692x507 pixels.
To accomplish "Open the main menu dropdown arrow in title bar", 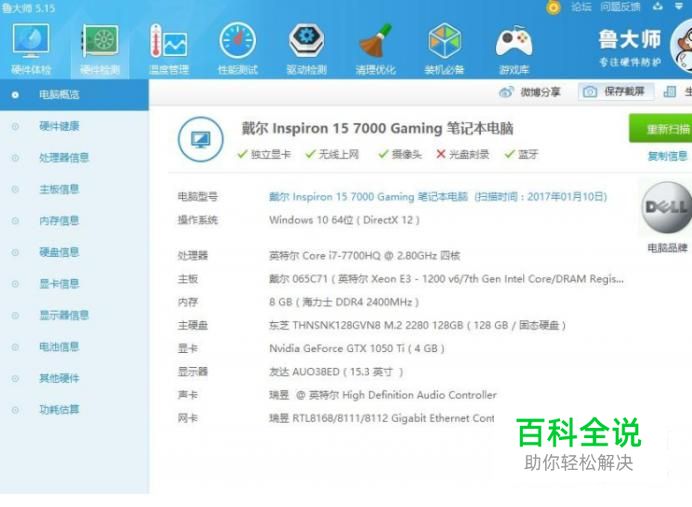I will pos(679,6).
